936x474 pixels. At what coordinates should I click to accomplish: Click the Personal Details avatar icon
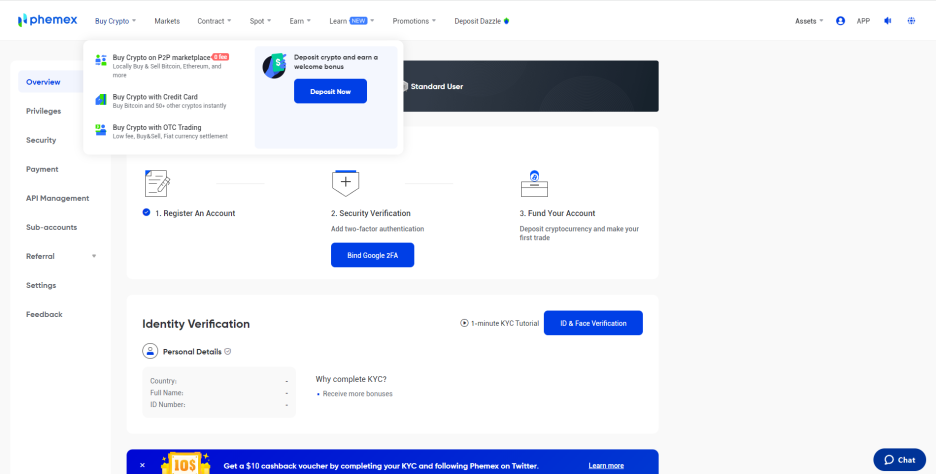[x=150, y=351]
